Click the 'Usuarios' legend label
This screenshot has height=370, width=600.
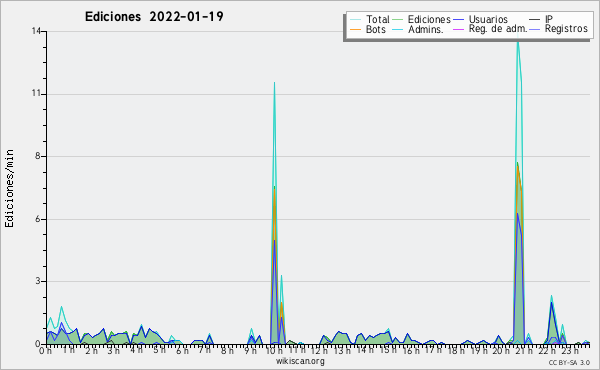pos(488,19)
